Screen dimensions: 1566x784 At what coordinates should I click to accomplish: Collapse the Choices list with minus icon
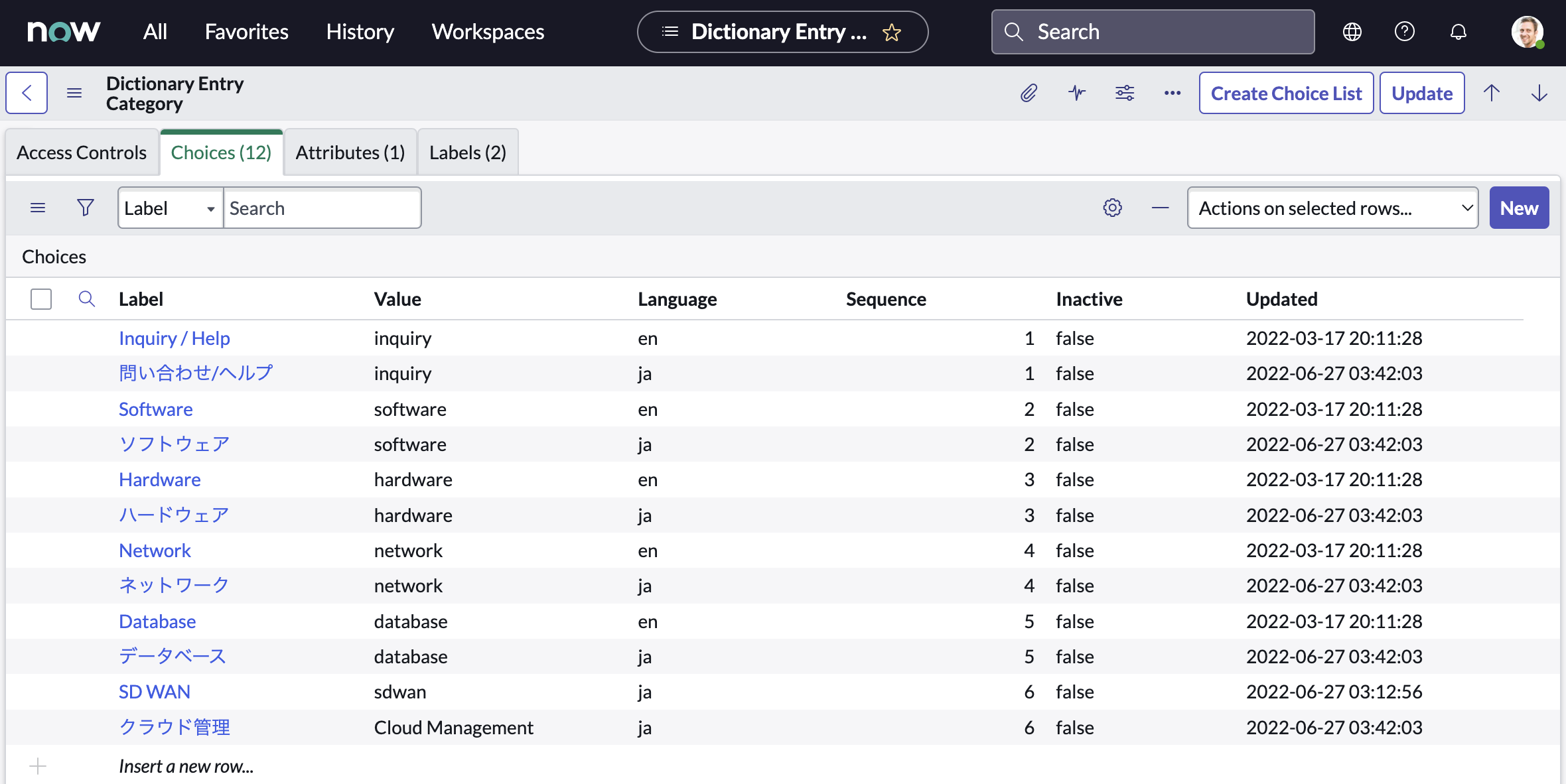pos(1160,208)
